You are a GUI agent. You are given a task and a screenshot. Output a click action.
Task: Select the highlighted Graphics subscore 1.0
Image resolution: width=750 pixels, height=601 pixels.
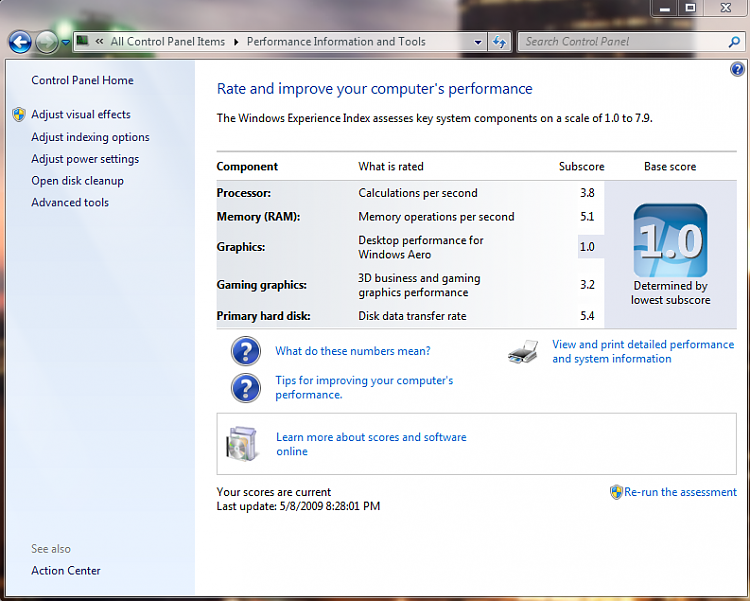[x=587, y=247]
